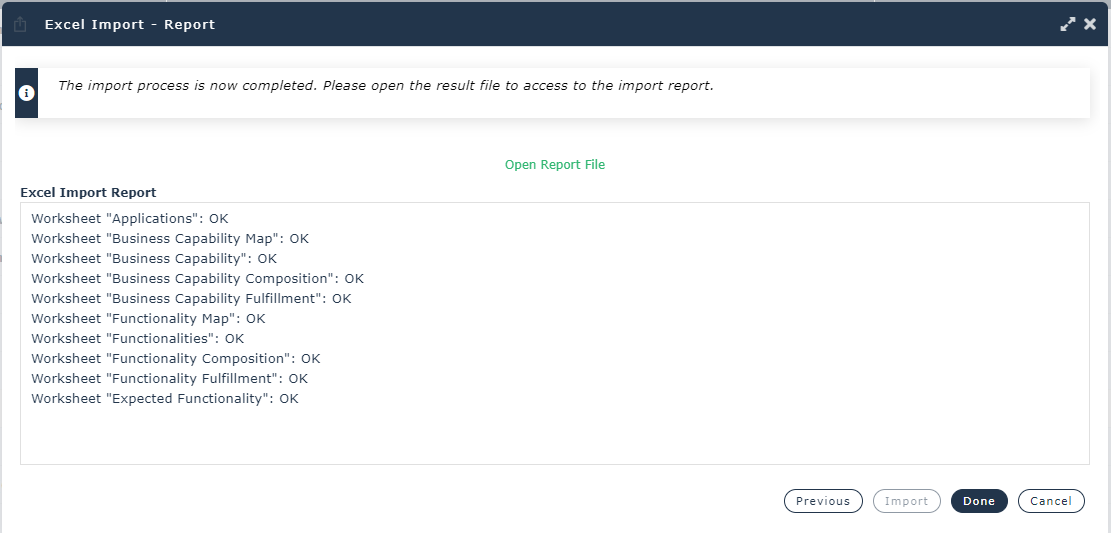This screenshot has width=1111, height=533.
Task: Click the "Expected Functionality" result line
Action: [x=165, y=399]
